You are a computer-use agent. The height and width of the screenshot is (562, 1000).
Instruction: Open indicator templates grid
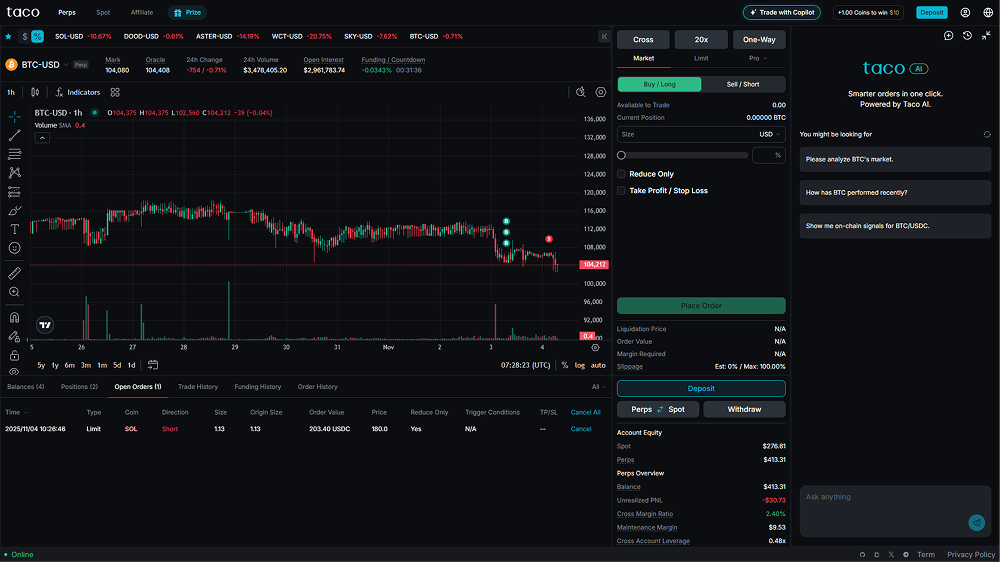pyautogui.click(x=115, y=92)
